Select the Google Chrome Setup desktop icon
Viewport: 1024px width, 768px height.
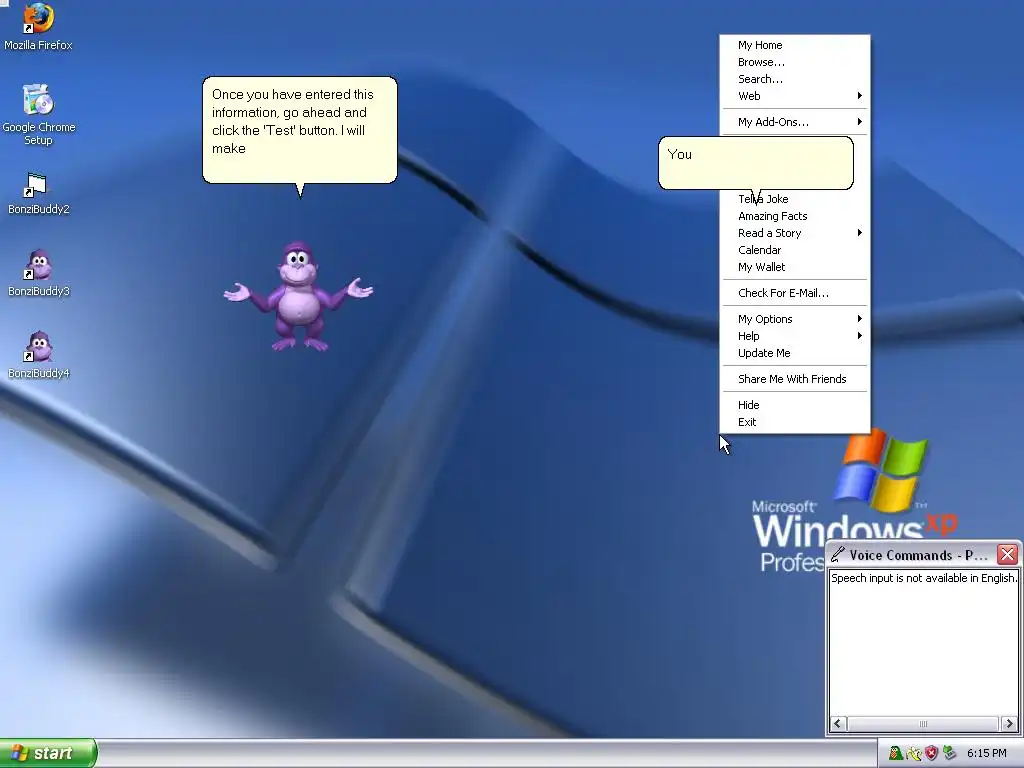point(39,114)
